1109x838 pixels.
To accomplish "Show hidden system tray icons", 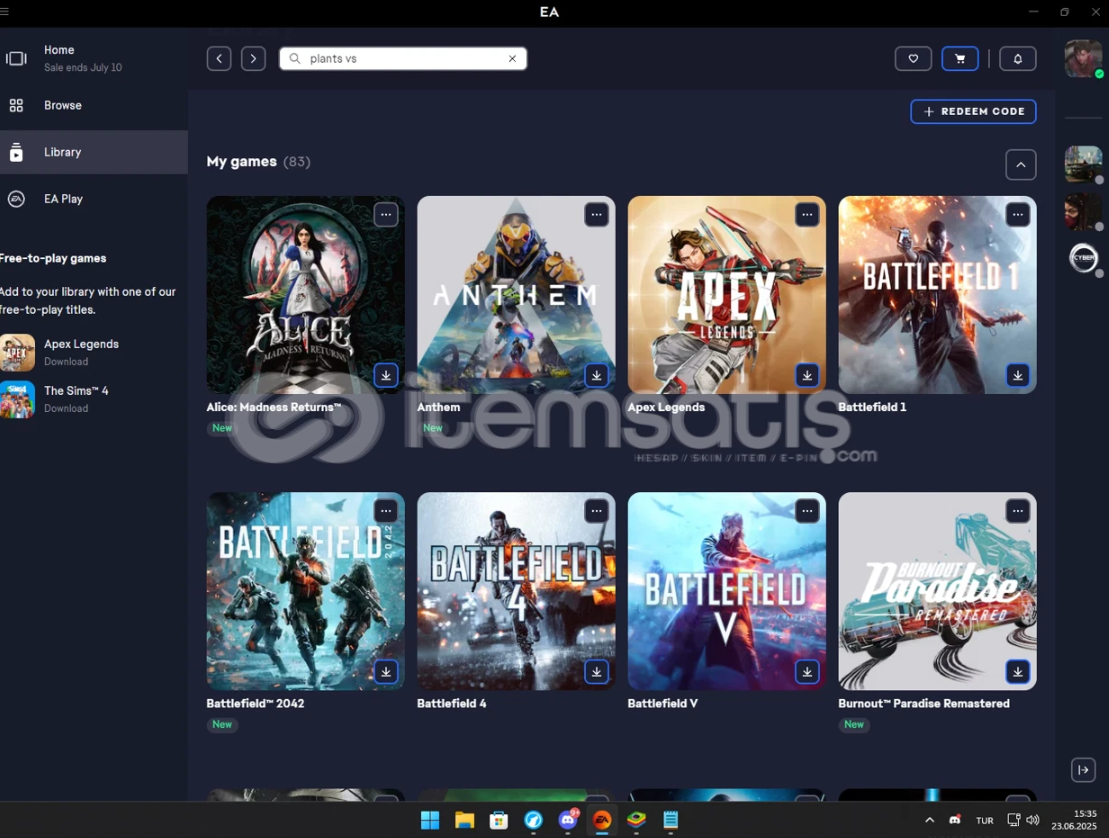I will pos(929,820).
